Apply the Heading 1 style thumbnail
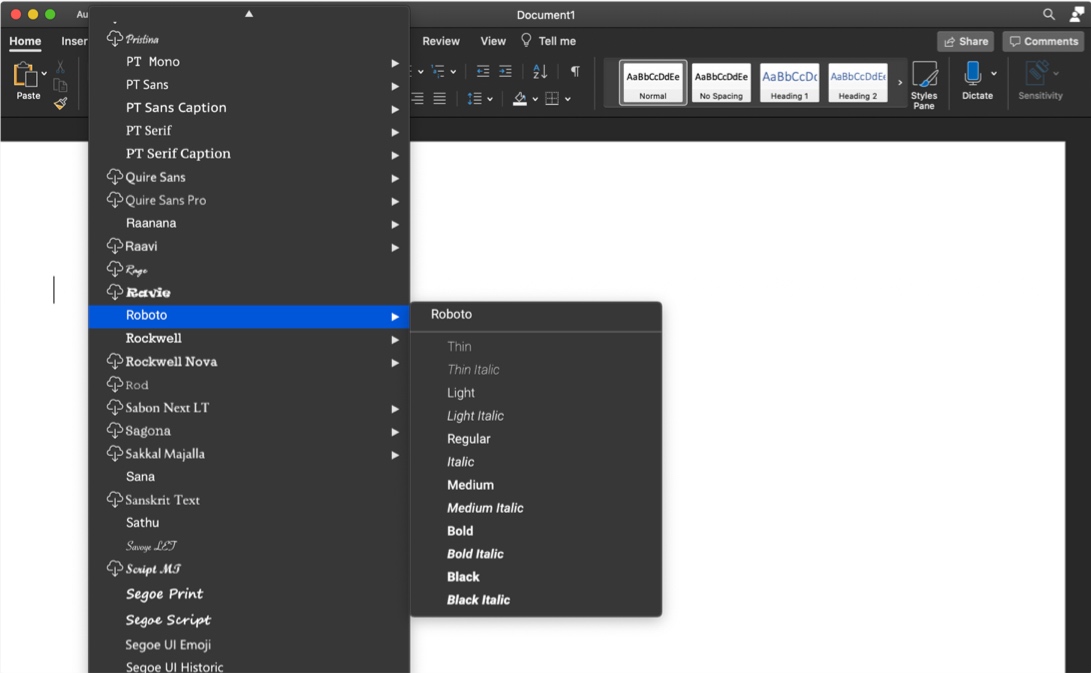Viewport: 1091px width, 673px height. pos(789,83)
